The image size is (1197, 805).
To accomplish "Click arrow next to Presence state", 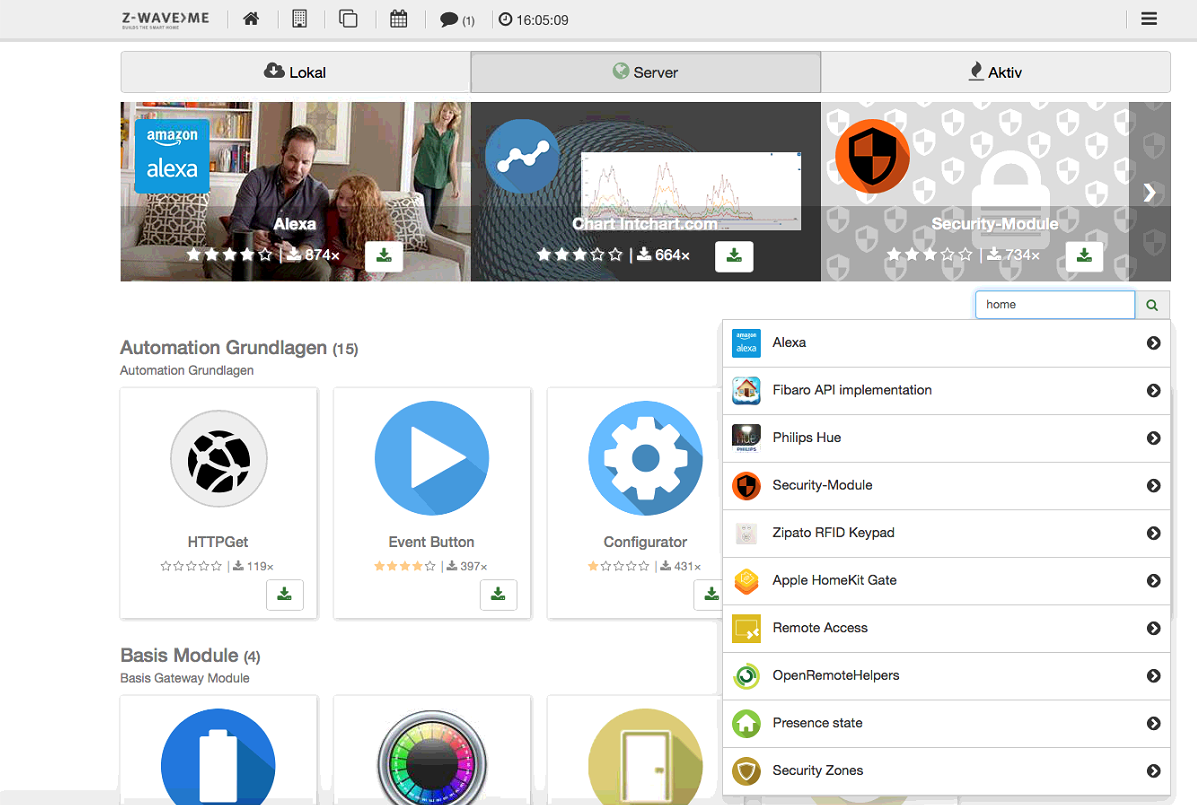I will 1153,723.
